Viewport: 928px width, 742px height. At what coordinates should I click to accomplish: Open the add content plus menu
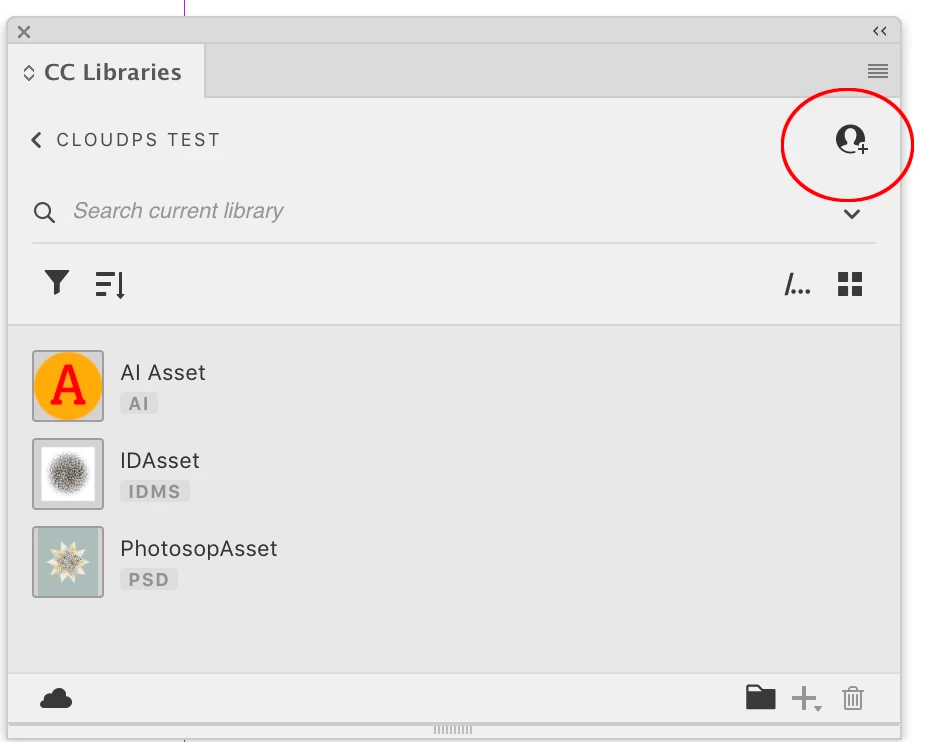point(807,699)
